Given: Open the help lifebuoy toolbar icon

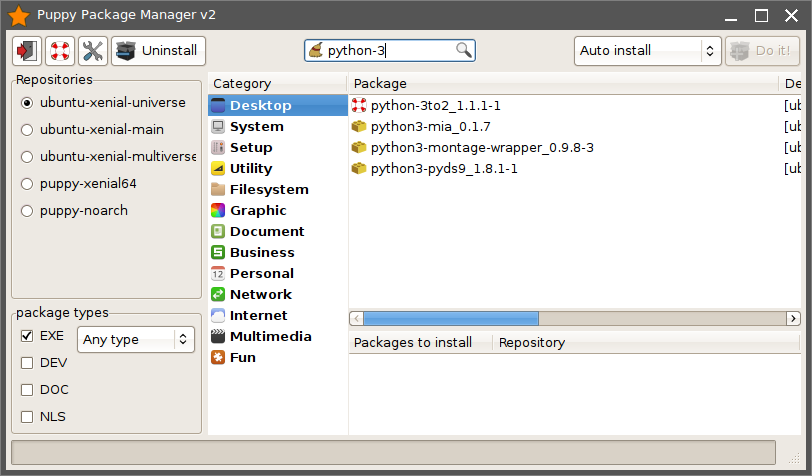Looking at the screenshot, I should point(60,51).
